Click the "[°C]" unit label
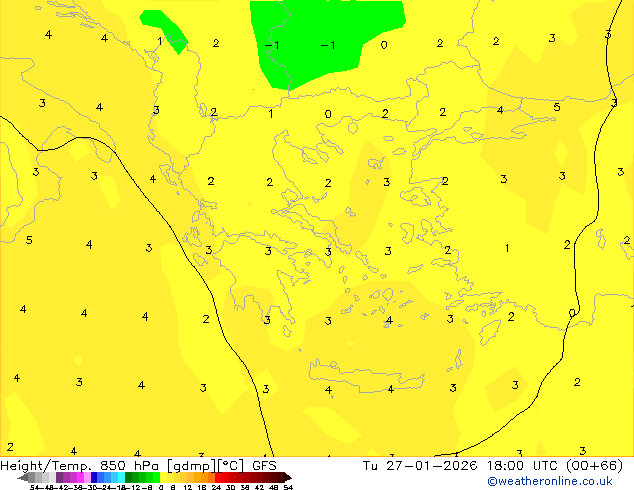Viewport: 634px width, 490px height. pyautogui.click(x=230, y=466)
